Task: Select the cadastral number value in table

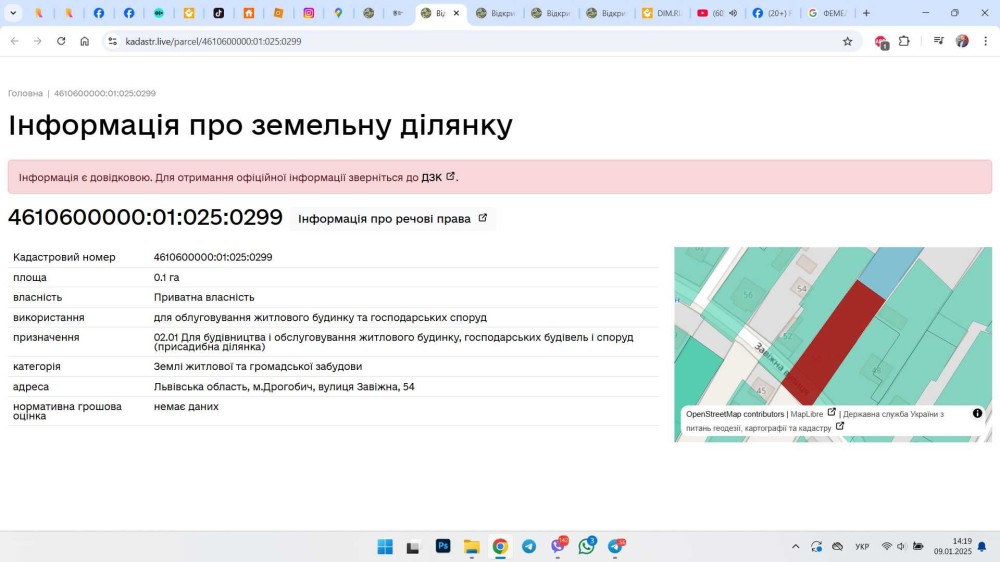Action: 213,257
